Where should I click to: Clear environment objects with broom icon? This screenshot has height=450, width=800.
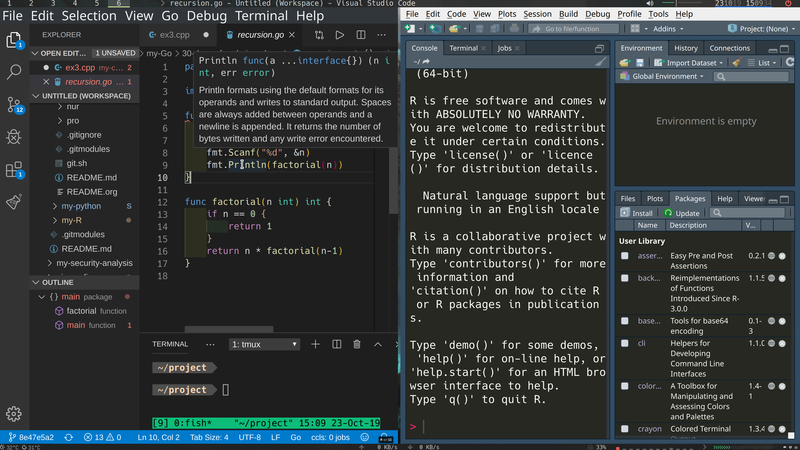736,62
